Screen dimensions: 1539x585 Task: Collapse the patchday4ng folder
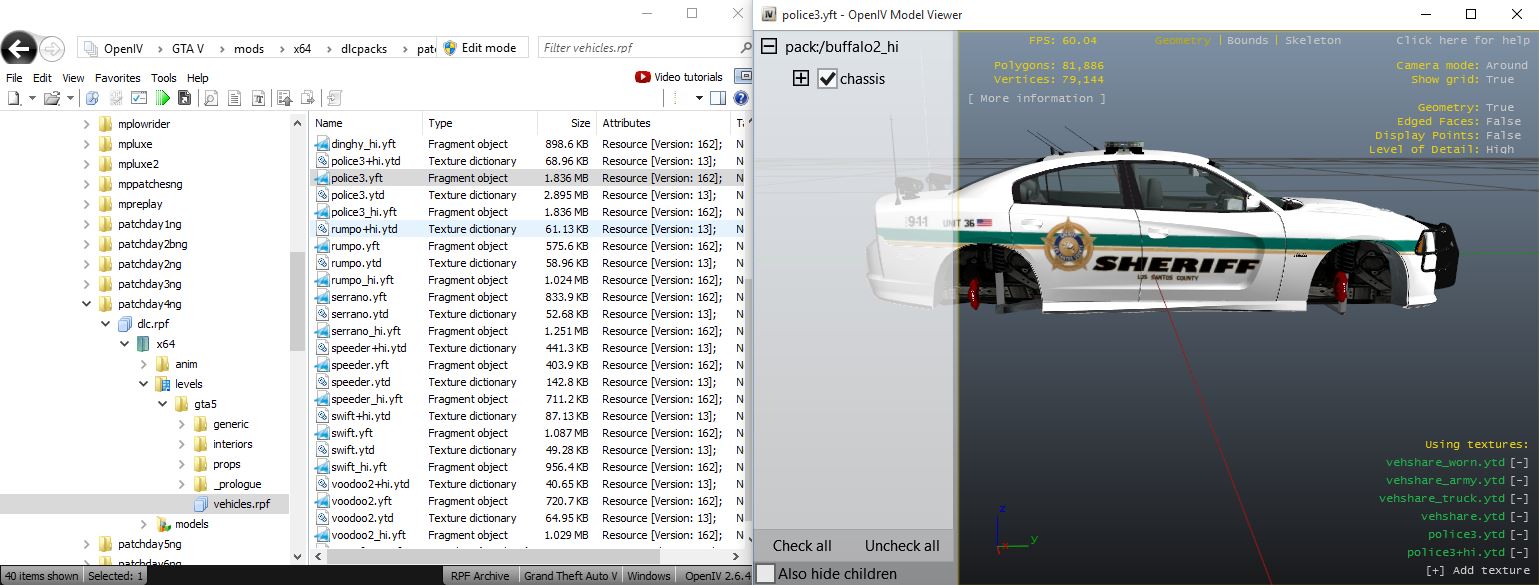pos(87,304)
